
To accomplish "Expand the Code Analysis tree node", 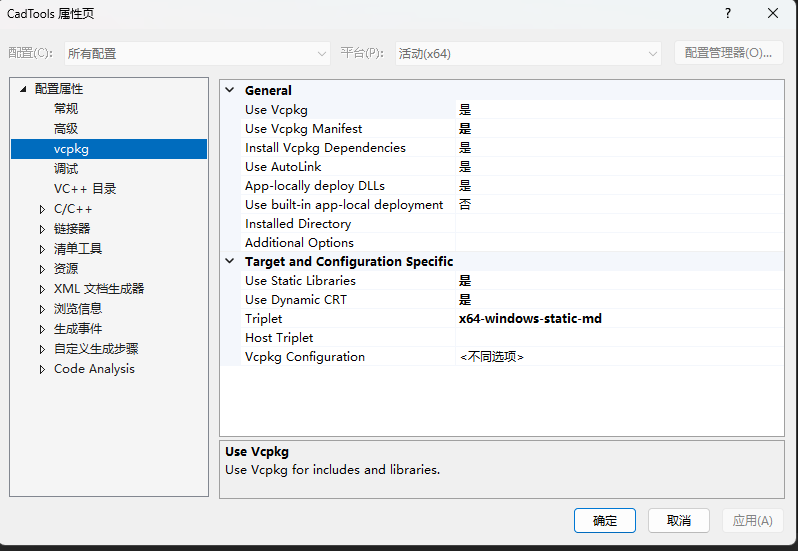I will 42,369.
